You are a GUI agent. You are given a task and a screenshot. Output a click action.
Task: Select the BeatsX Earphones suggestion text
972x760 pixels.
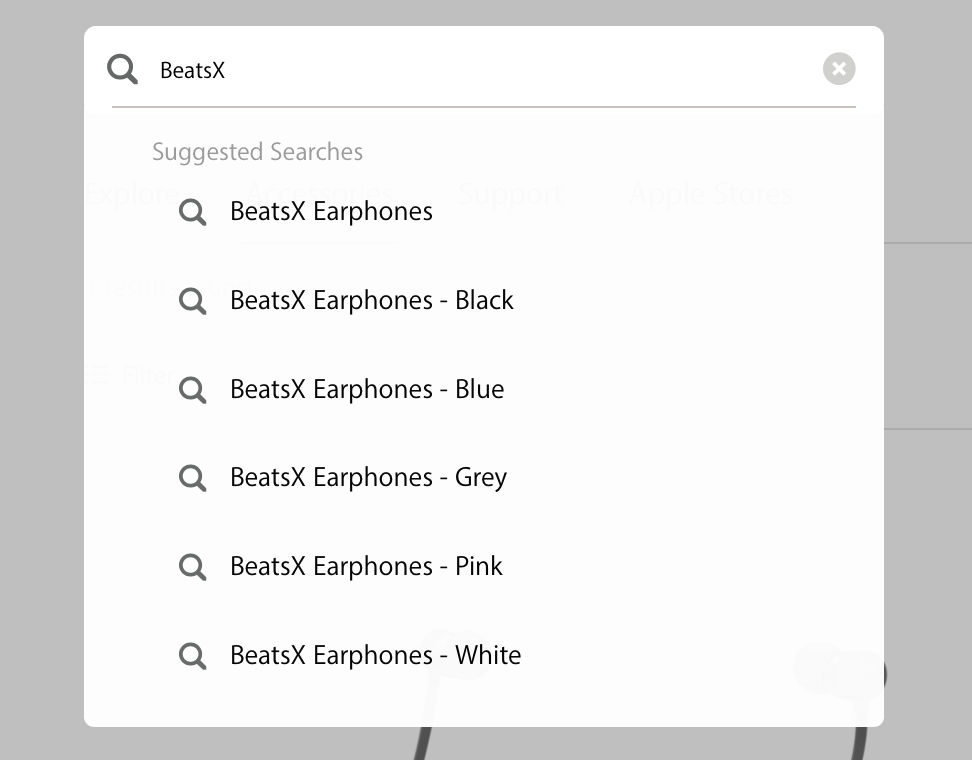click(x=331, y=211)
